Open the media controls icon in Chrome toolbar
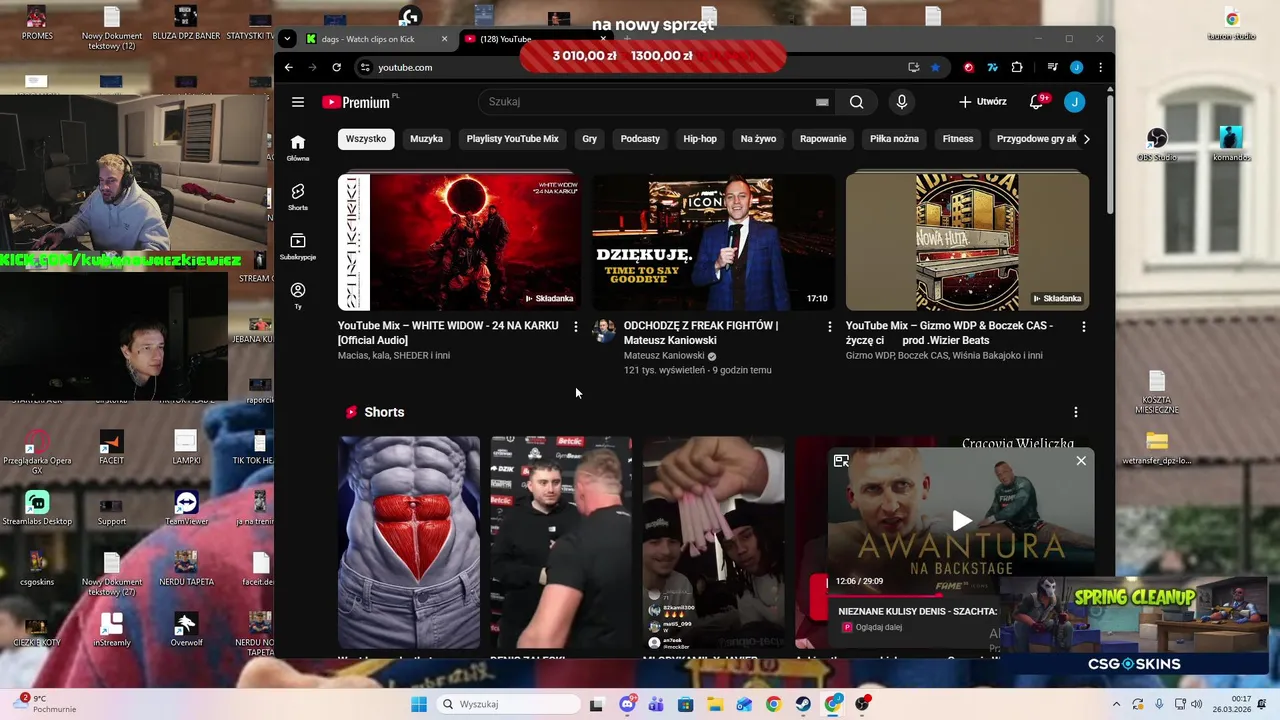Screen dimensions: 1280x720 [1052, 67]
